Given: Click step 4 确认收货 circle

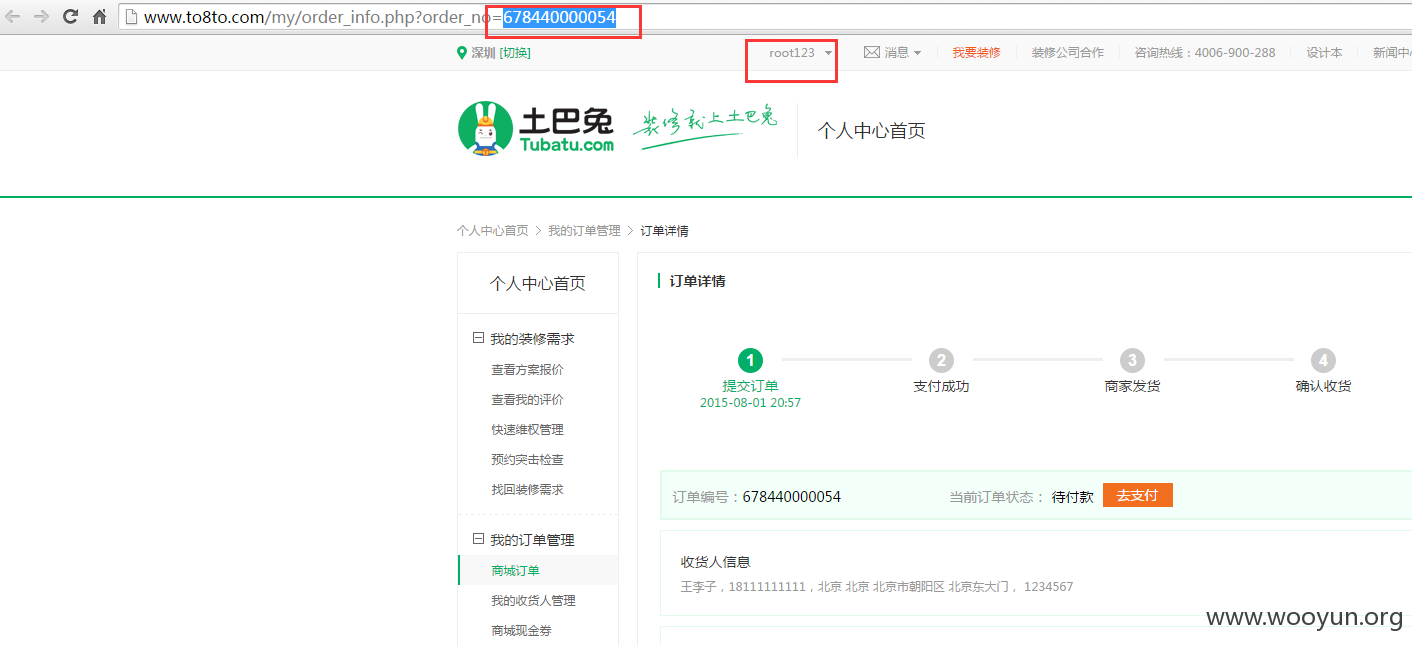Looking at the screenshot, I should [1323, 360].
